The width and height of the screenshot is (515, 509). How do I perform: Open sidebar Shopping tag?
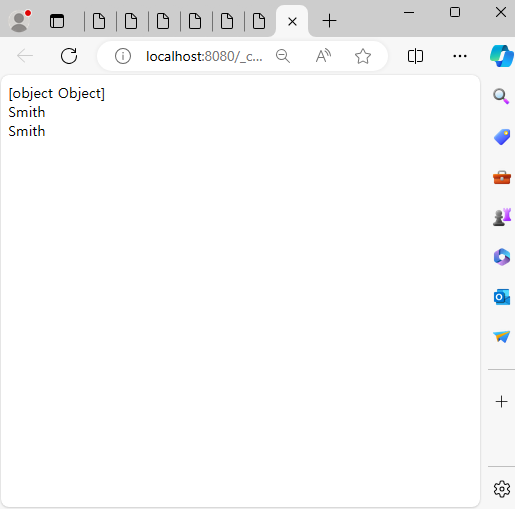tap(502, 137)
